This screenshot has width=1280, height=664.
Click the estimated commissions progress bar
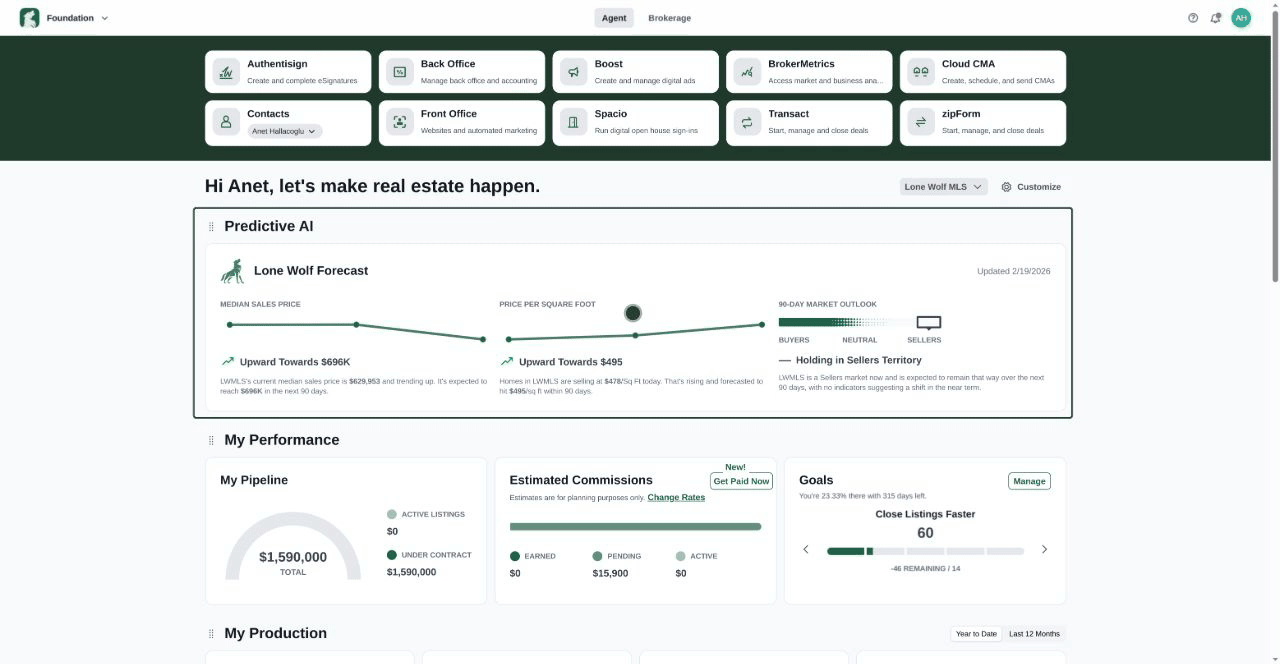point(635,526)
